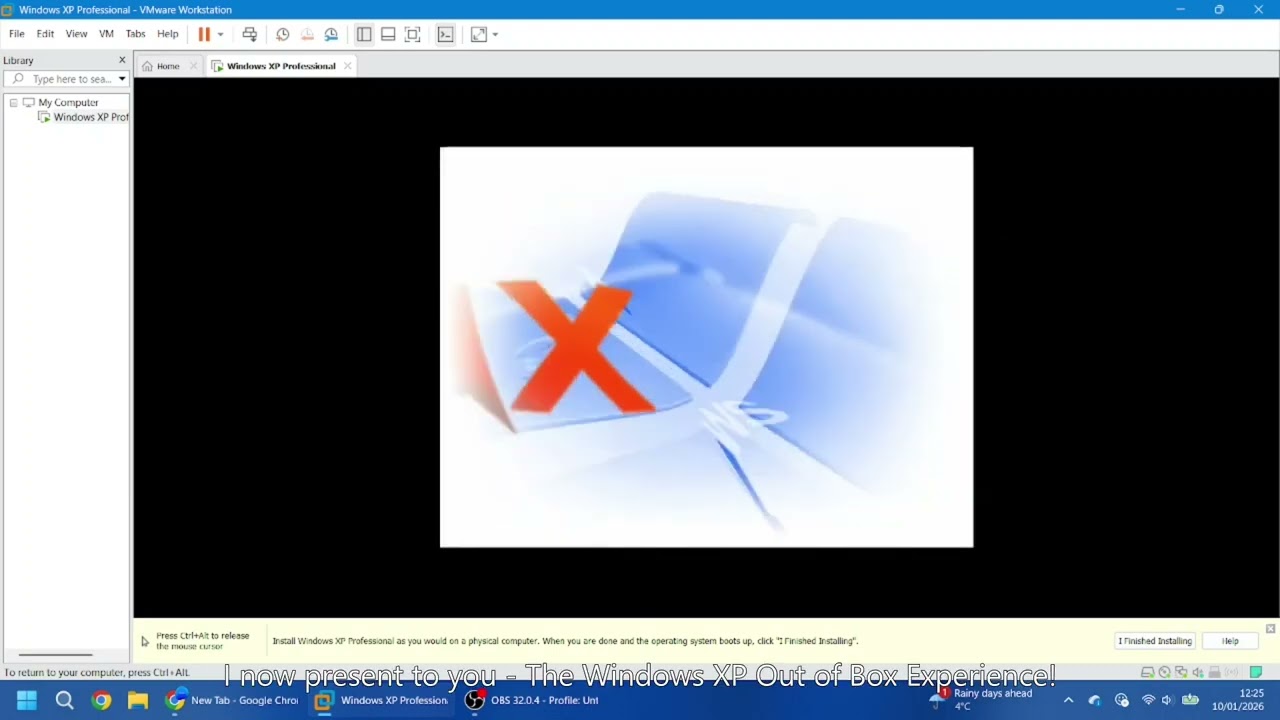Select My Computer in the Library
The width and height of the screenshot is (1280, 720).
(x=68, y=103)
